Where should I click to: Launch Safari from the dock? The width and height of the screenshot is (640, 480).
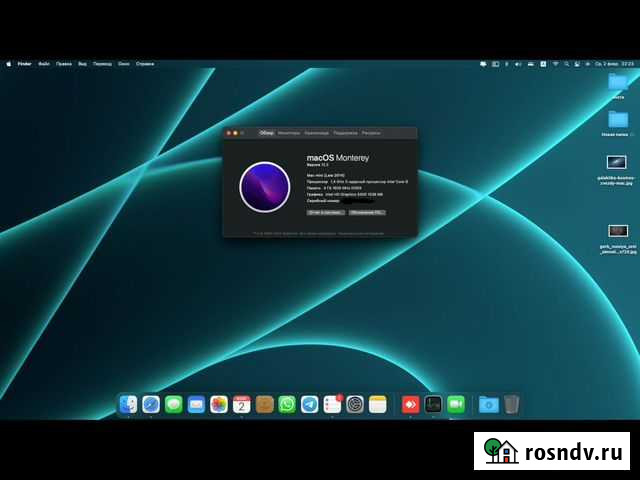click(151, 404)
